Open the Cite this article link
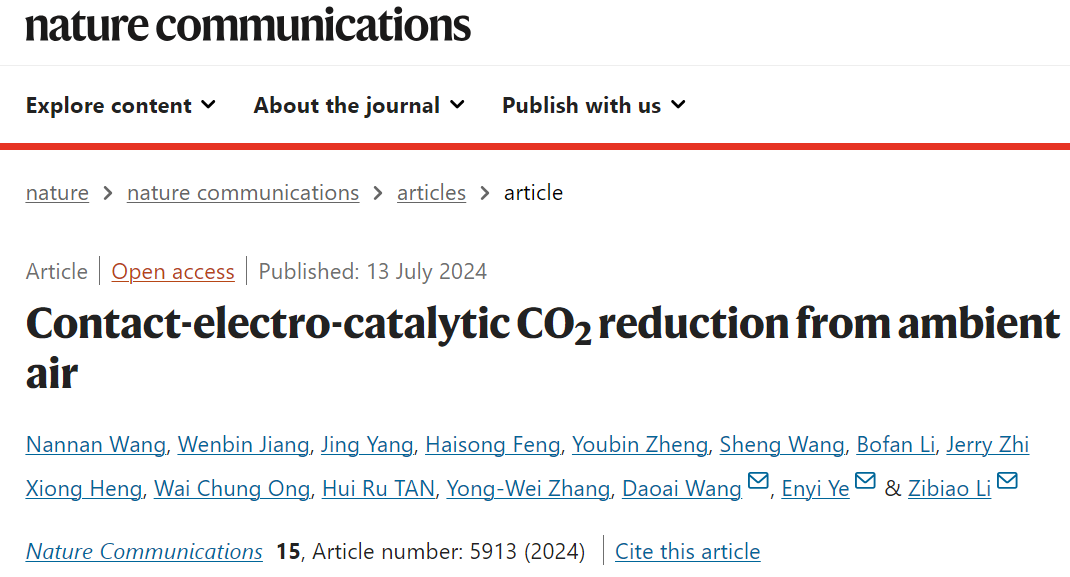The height and width of the screenshot is (577, 1070). (687, 551)
